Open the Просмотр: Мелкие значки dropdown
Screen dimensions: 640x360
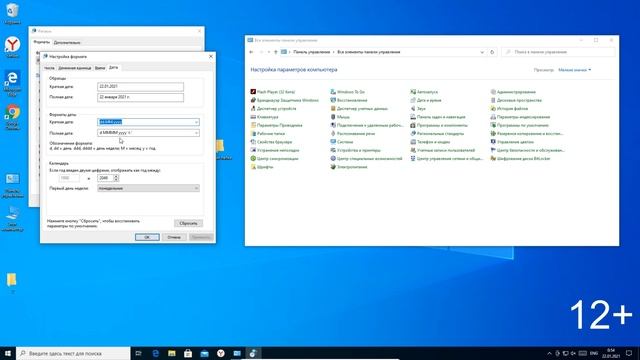(574, 70)
